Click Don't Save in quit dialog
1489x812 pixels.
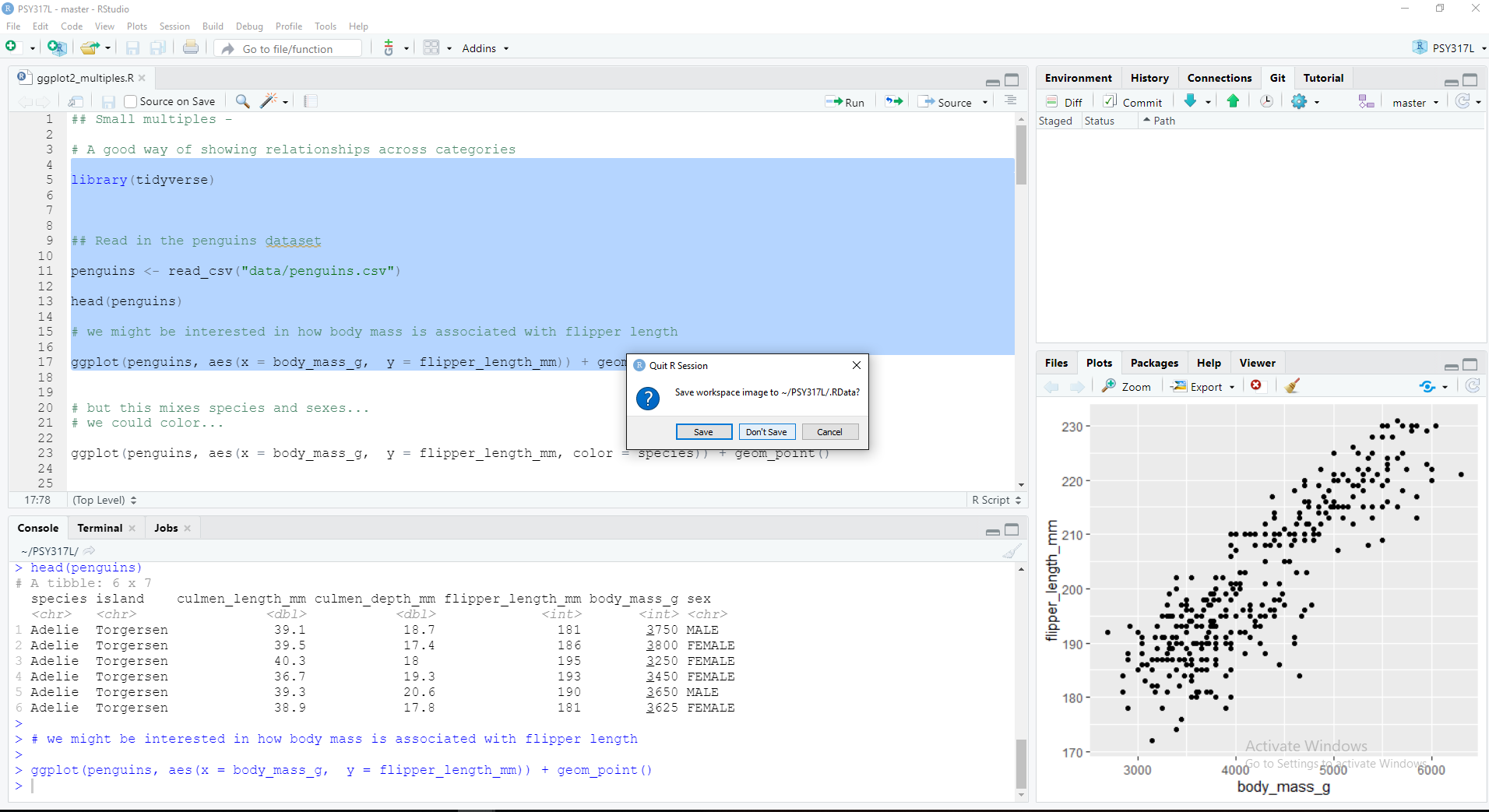[766, 432]
